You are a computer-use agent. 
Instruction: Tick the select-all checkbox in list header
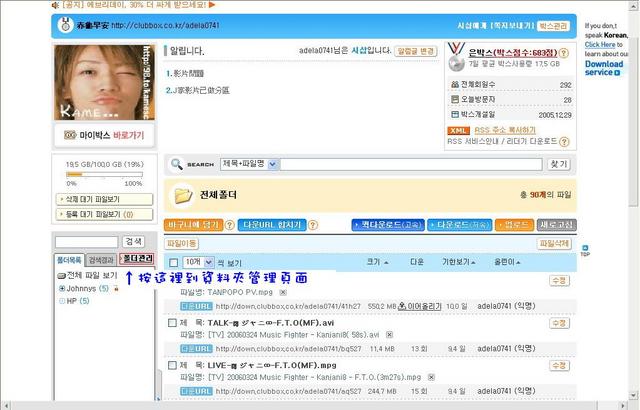click(x=173, y=263)
